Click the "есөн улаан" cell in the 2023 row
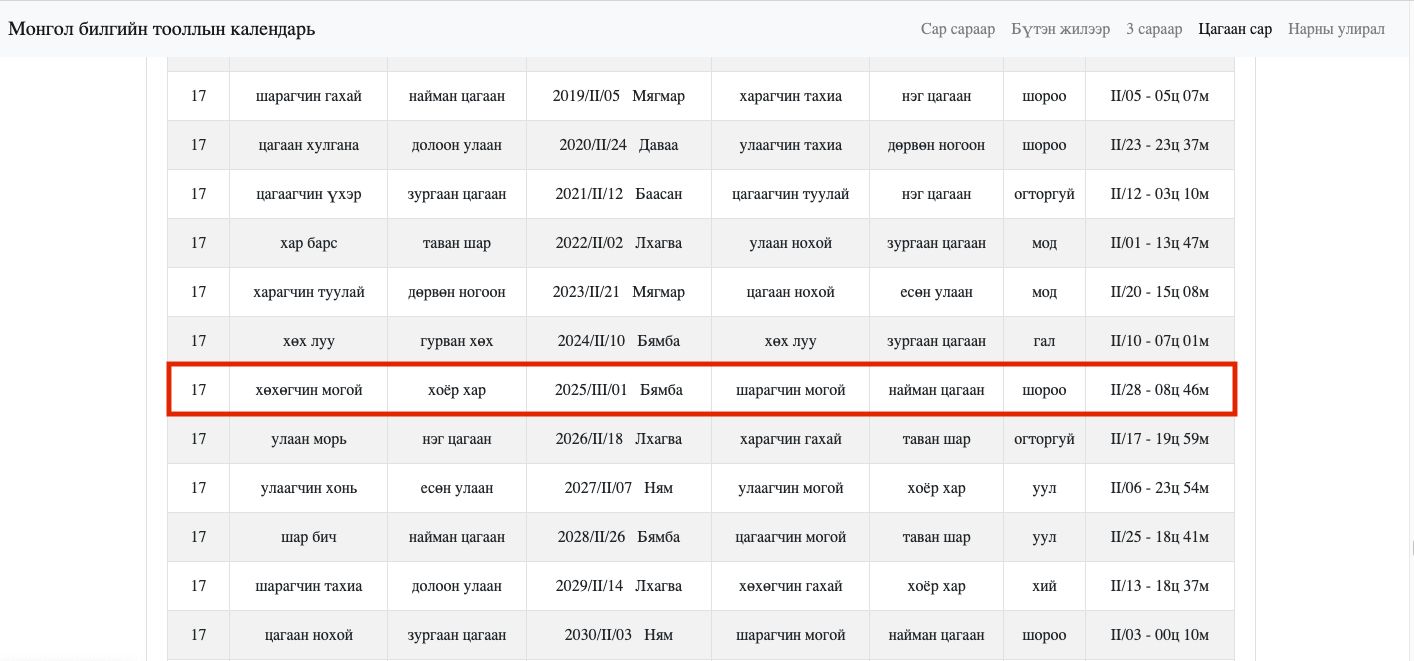Viewport: 1414px width, 661px height. [x=936, y=292]
